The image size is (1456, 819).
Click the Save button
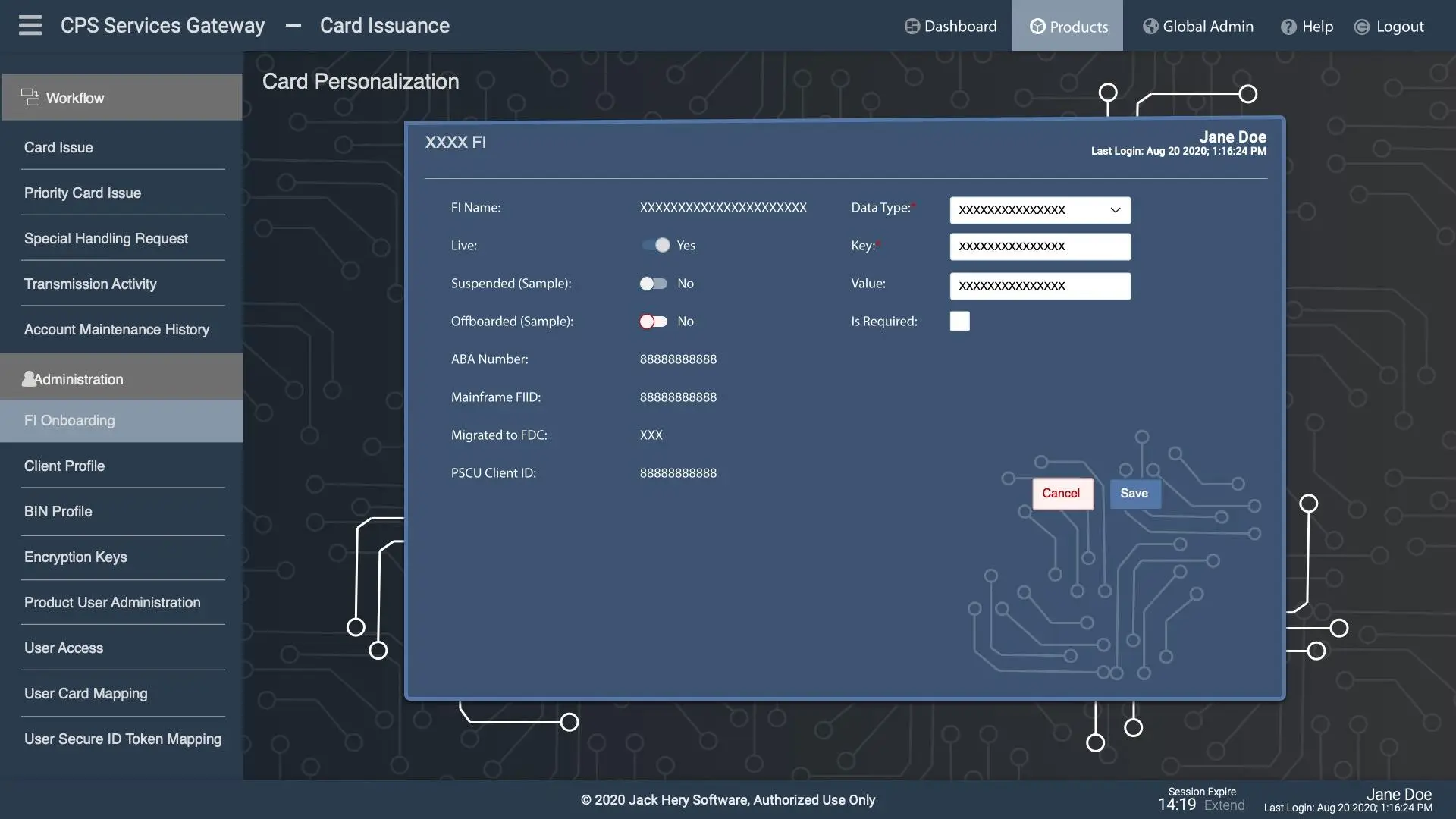tap(1134, 494)
